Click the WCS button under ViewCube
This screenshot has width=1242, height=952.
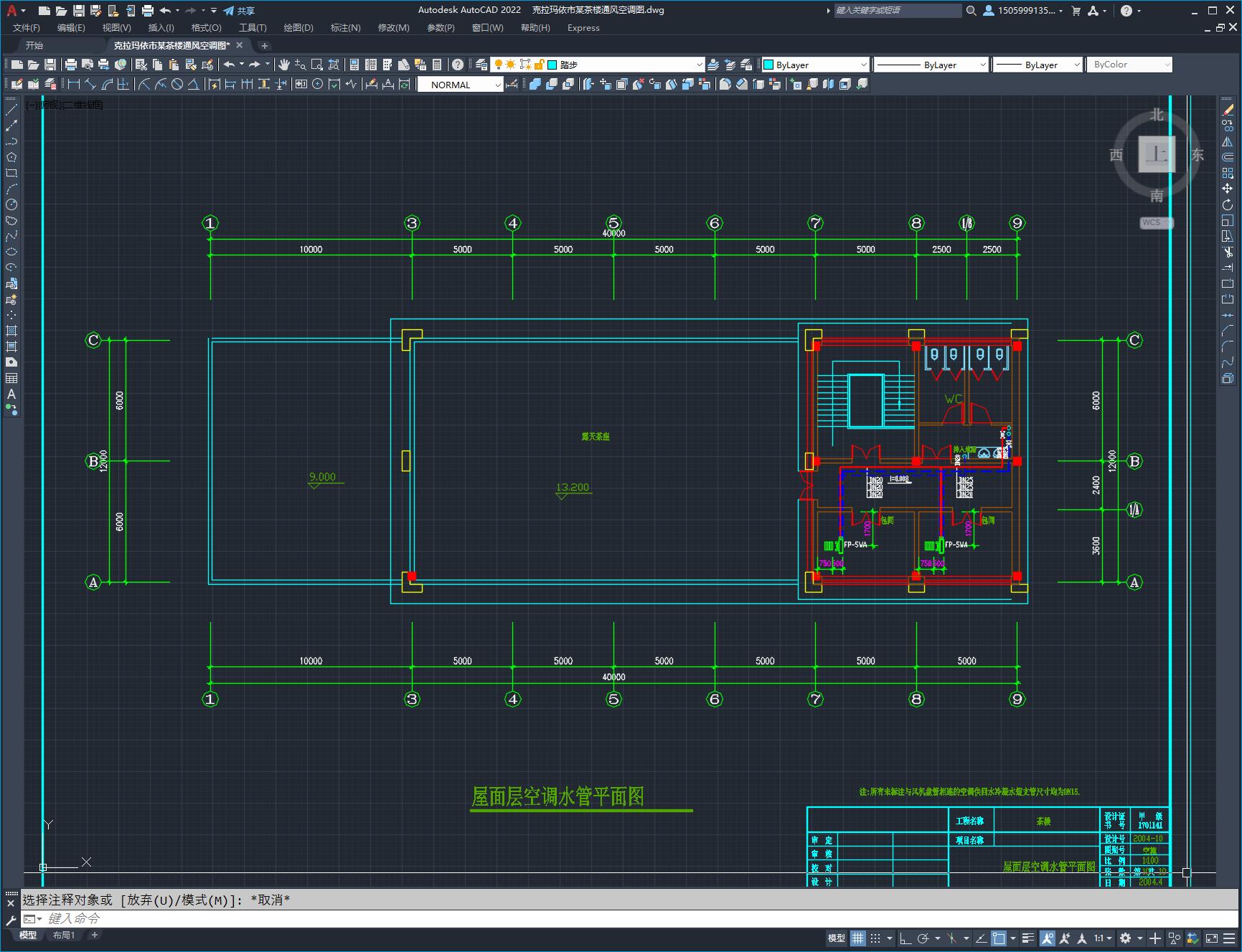click(x=1156, y=223)
